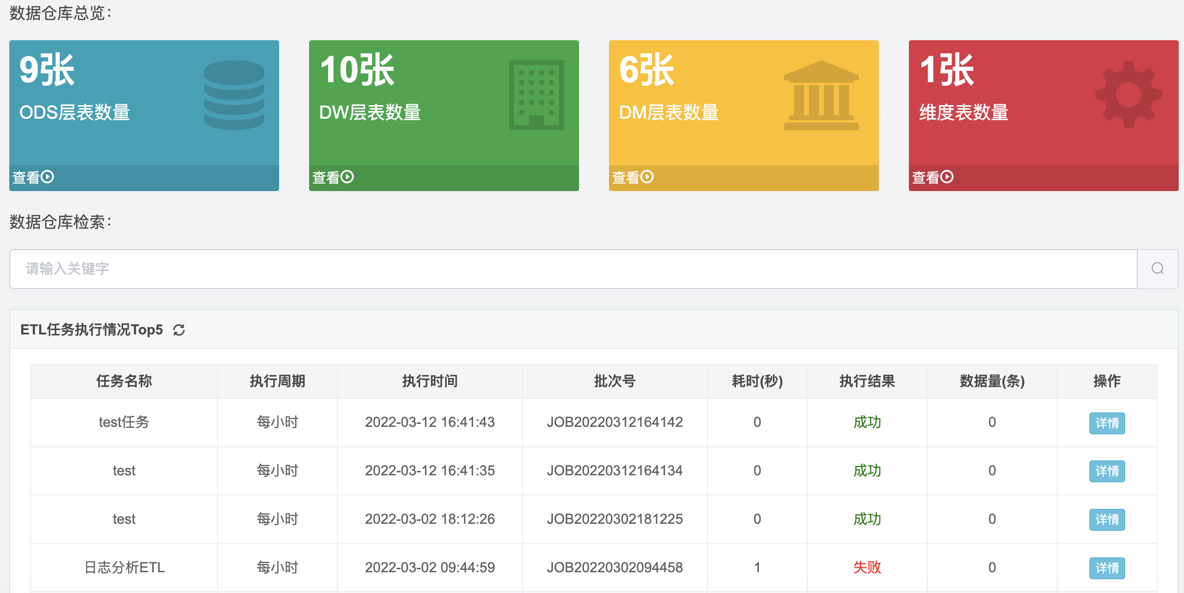This screenshot has height=593, width=1184.
Task: Click the 任务名称 column header
Action: pos(124,381)
